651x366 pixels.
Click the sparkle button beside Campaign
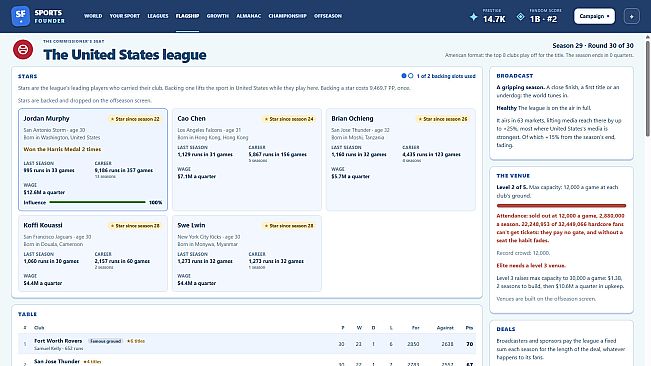coord(631,16)
